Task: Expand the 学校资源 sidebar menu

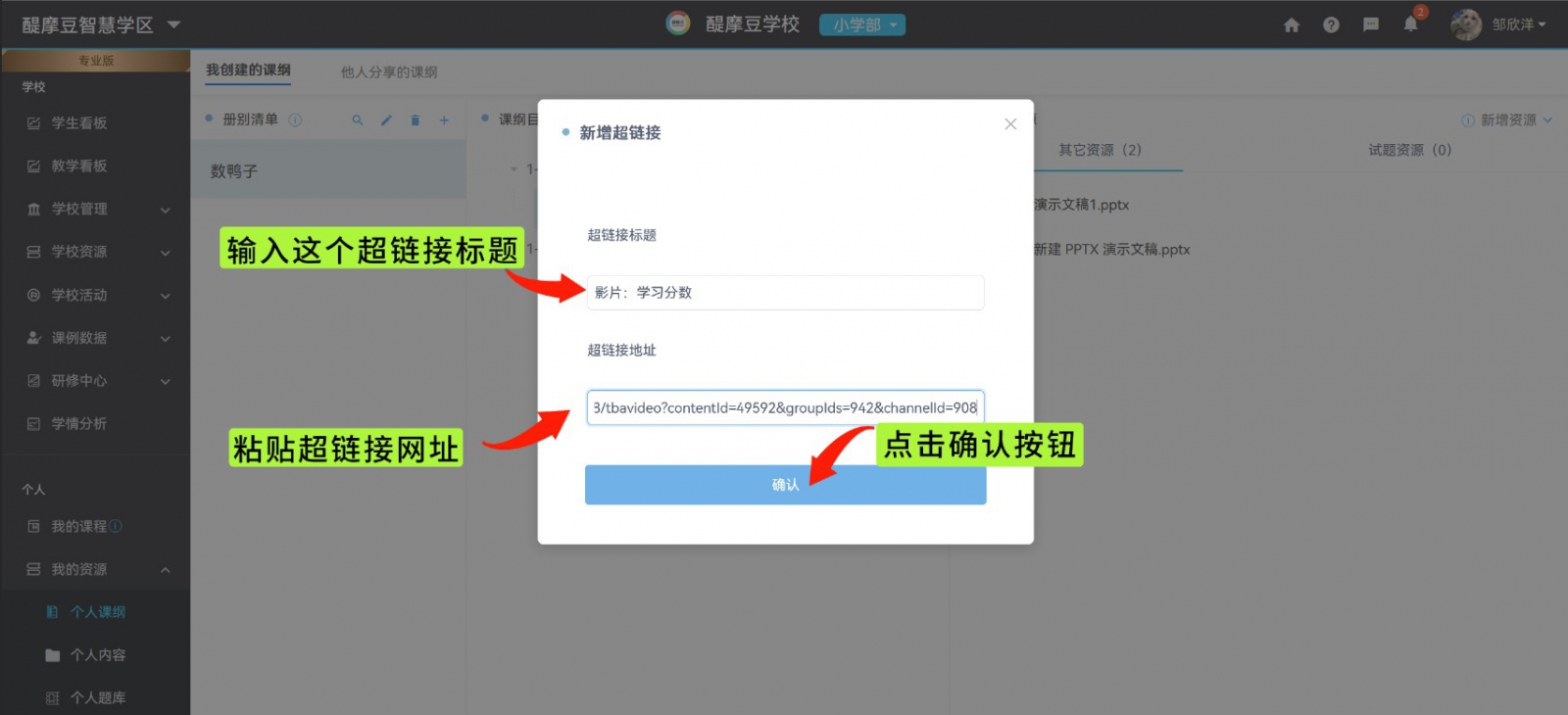Action: click(x=96, y=253)
